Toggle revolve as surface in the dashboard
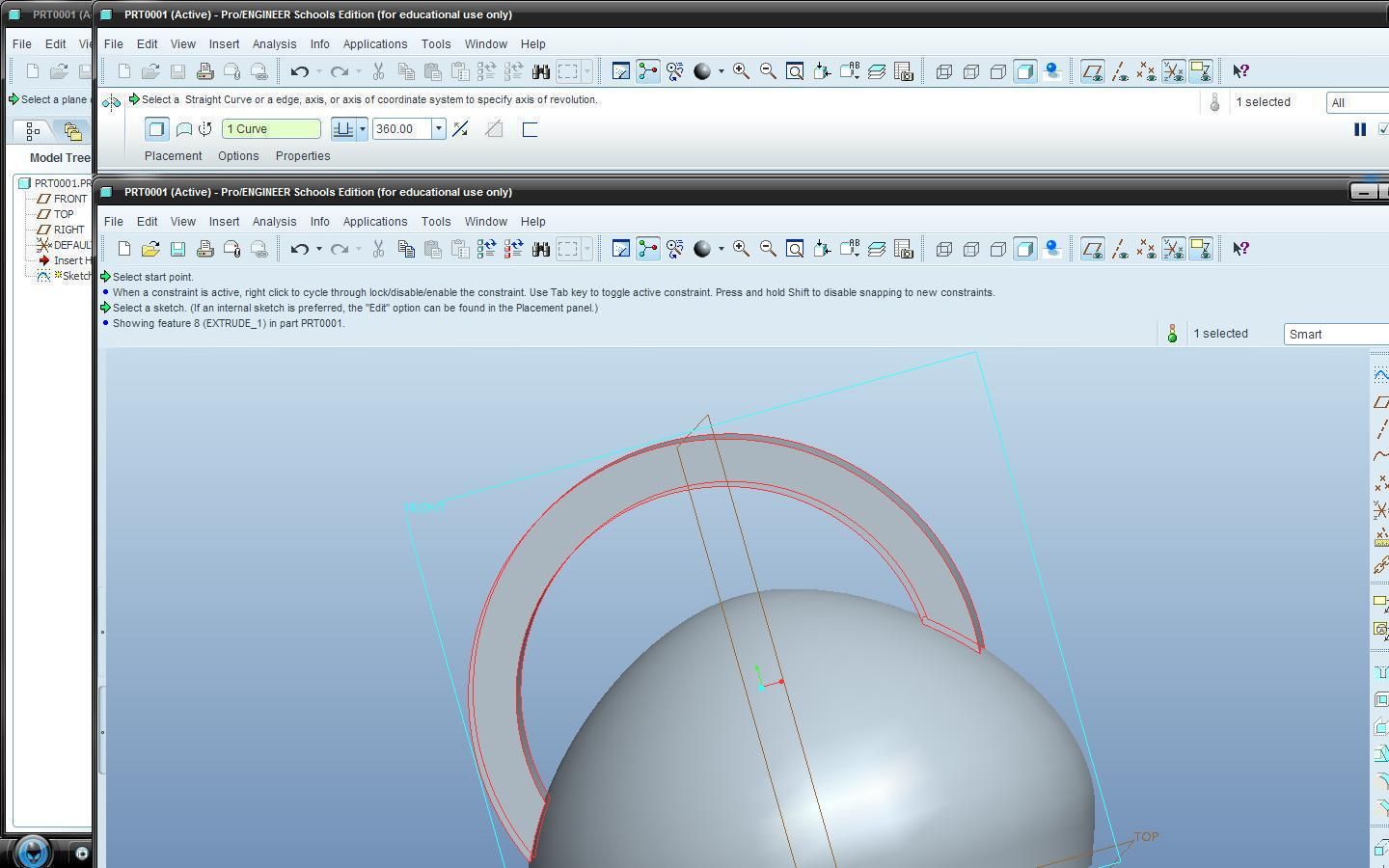The image size is (1389, 868). click(x=183, y=128)
